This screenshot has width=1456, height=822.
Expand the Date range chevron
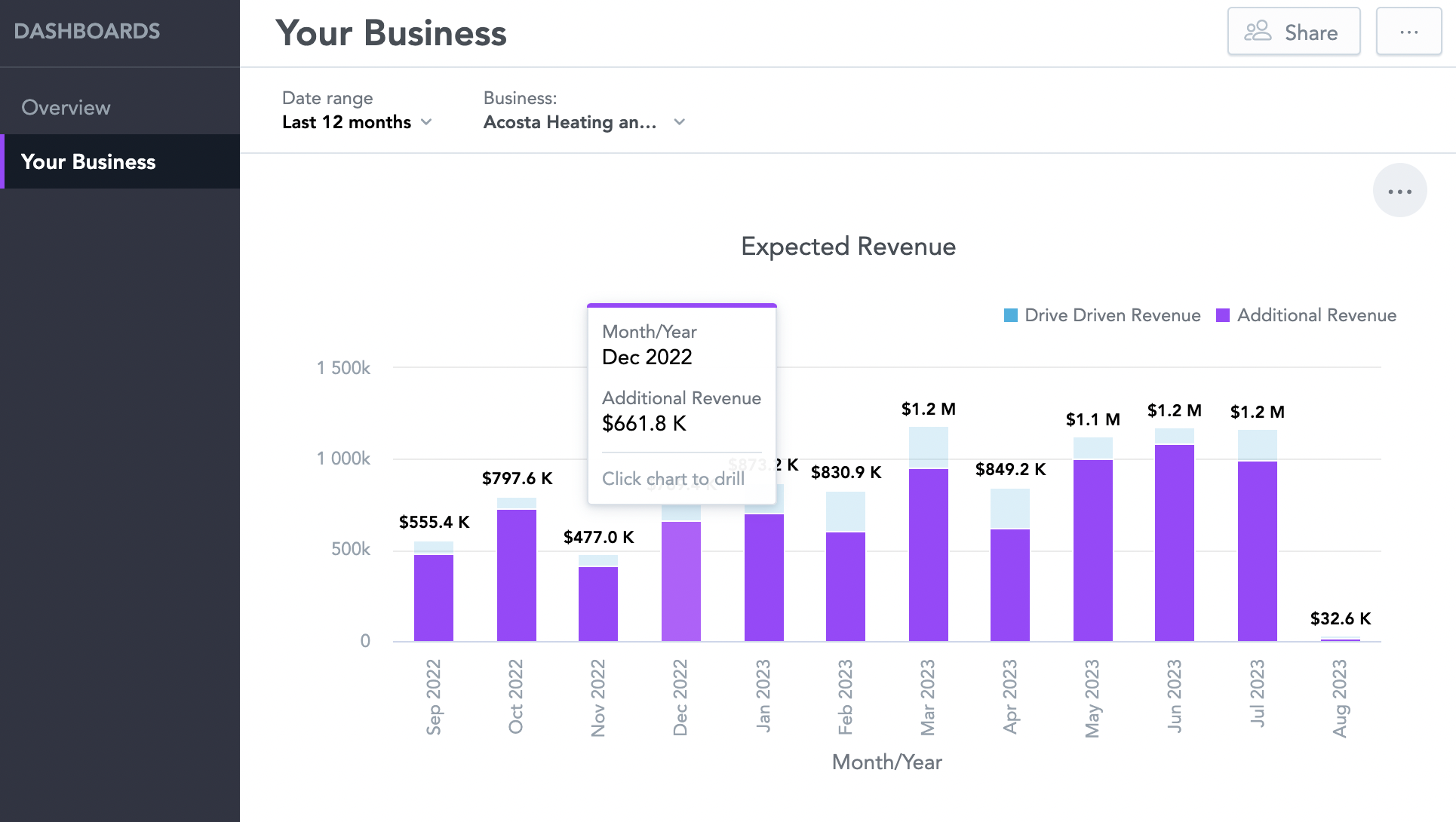426,122
